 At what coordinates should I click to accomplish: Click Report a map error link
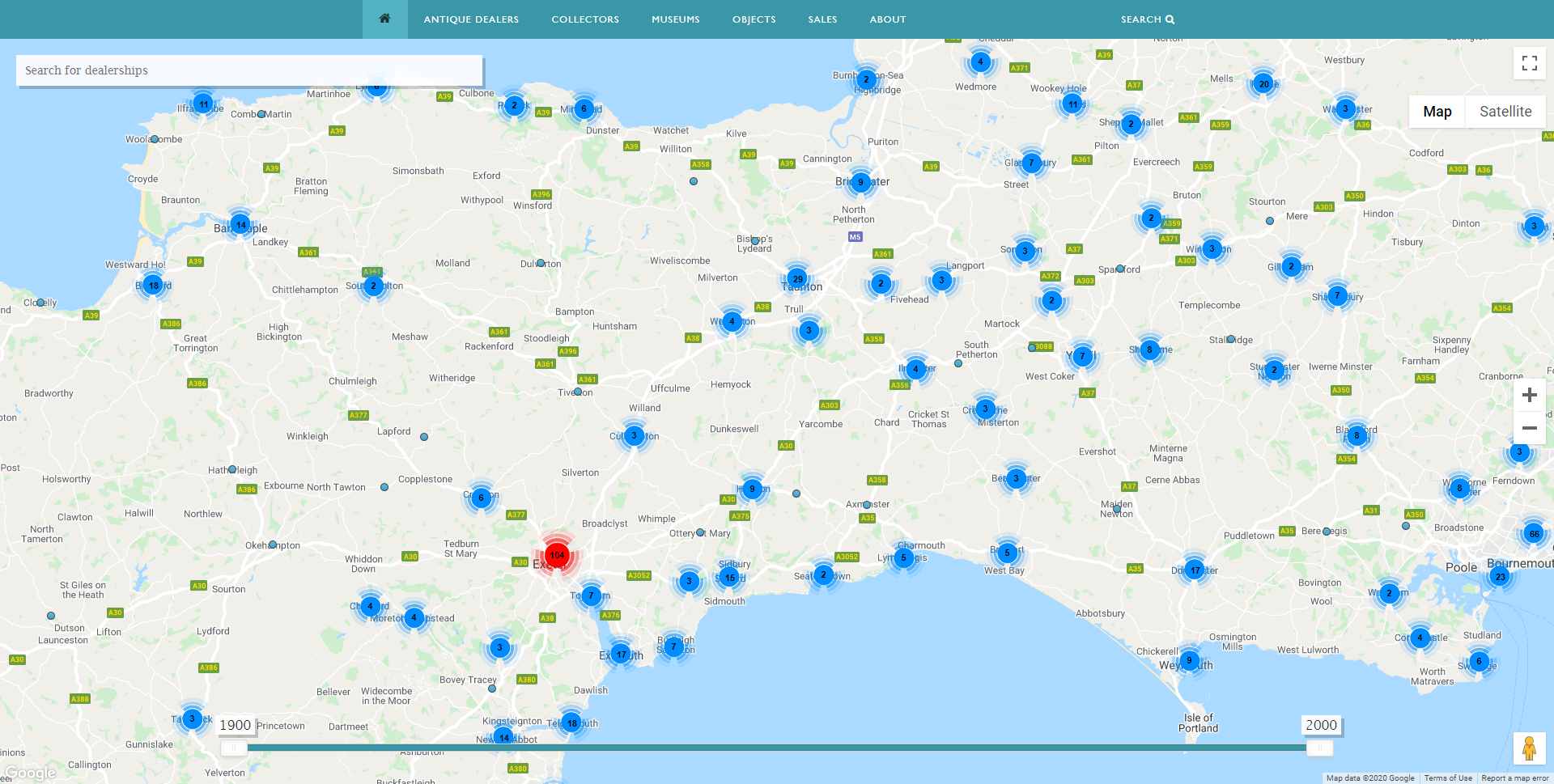1514,778
